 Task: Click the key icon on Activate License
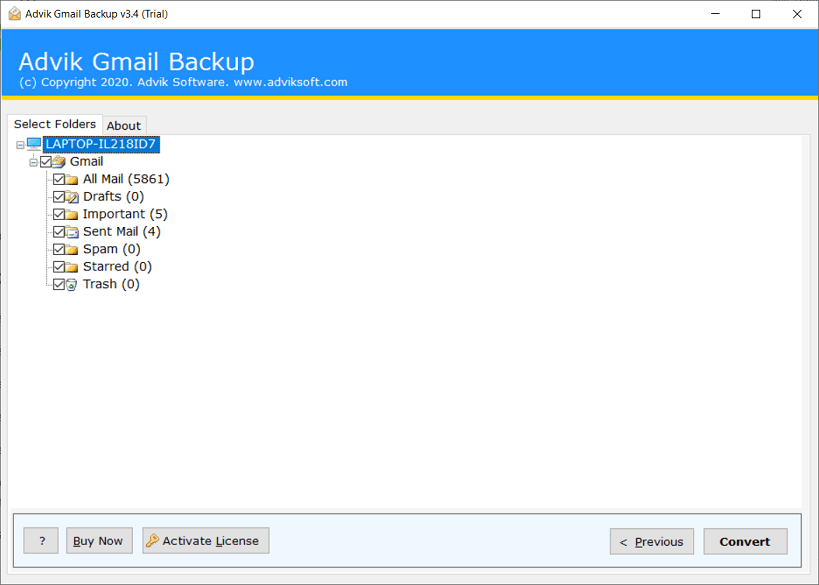tap(152, 541)
